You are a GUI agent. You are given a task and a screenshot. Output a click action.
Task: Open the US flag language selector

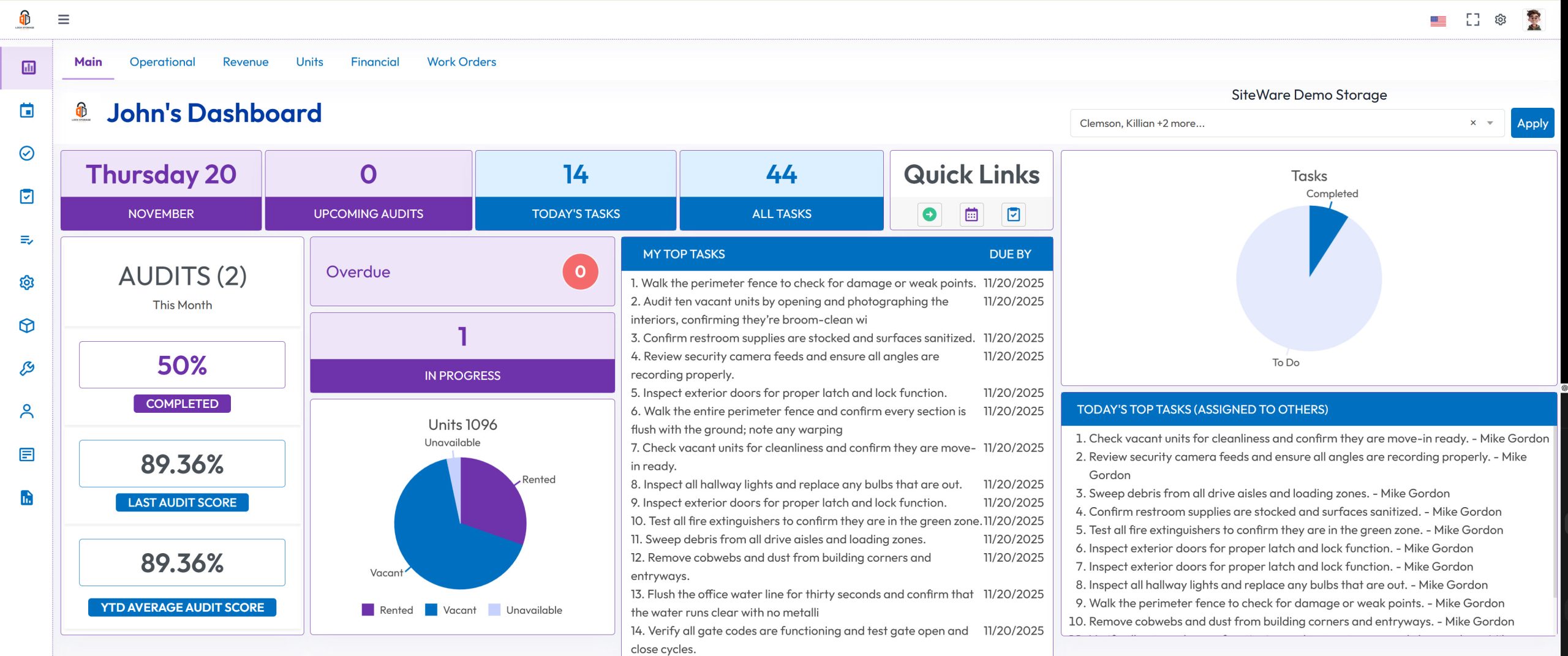[x=1438, y=21]
